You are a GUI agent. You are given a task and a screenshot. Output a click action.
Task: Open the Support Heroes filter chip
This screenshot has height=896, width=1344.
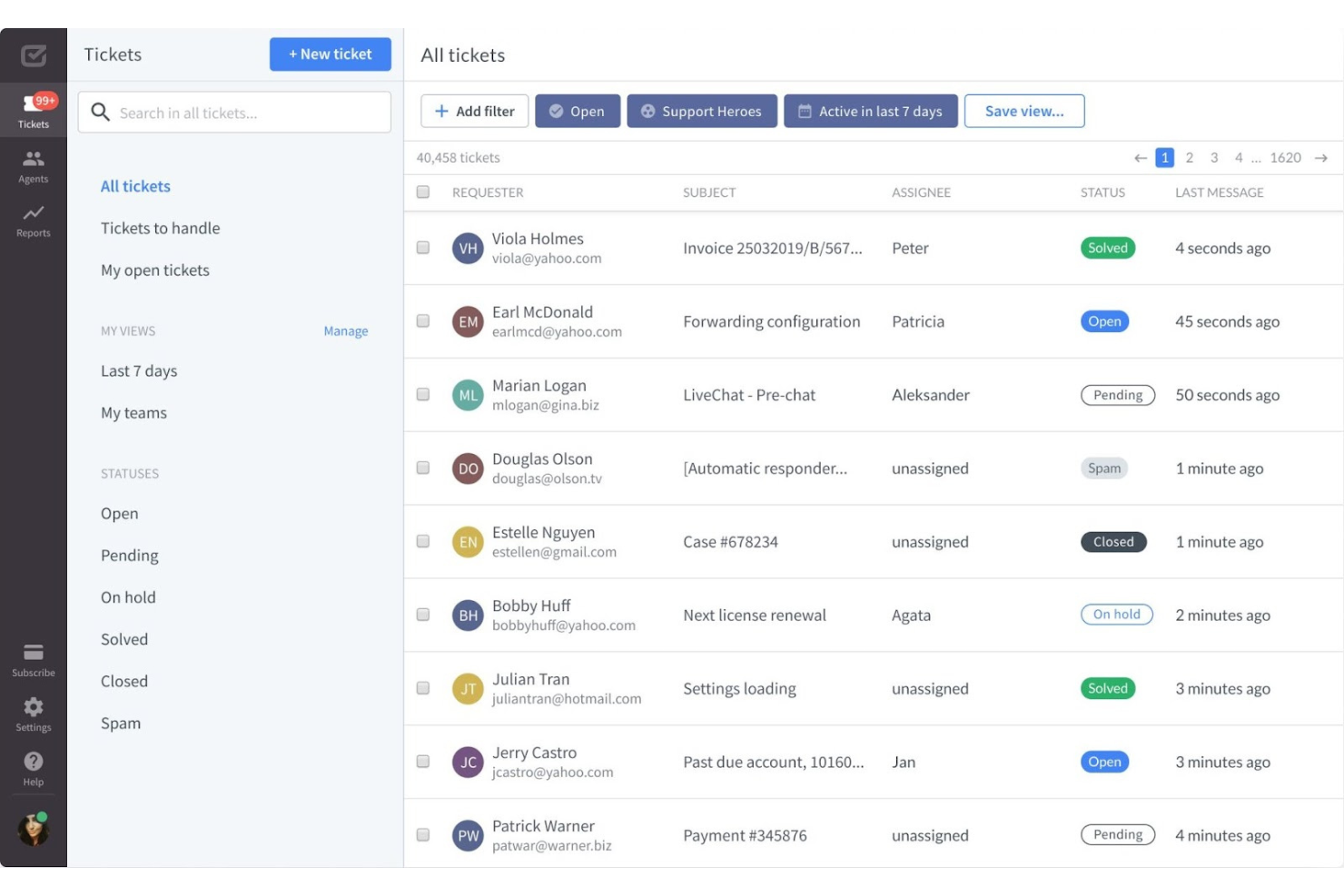[x=701, y=111]
